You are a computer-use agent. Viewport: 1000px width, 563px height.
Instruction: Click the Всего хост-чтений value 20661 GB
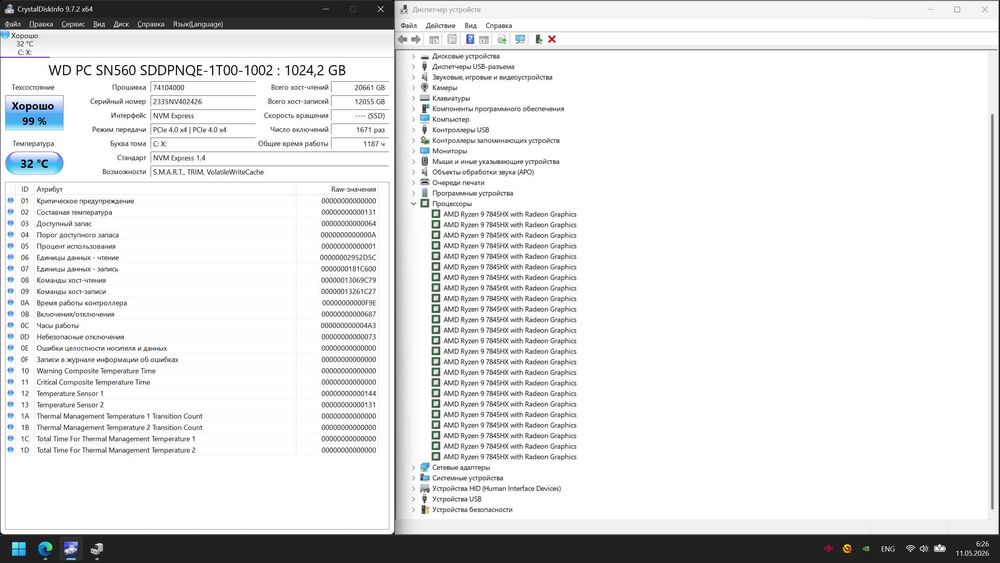tap(360, 87)
